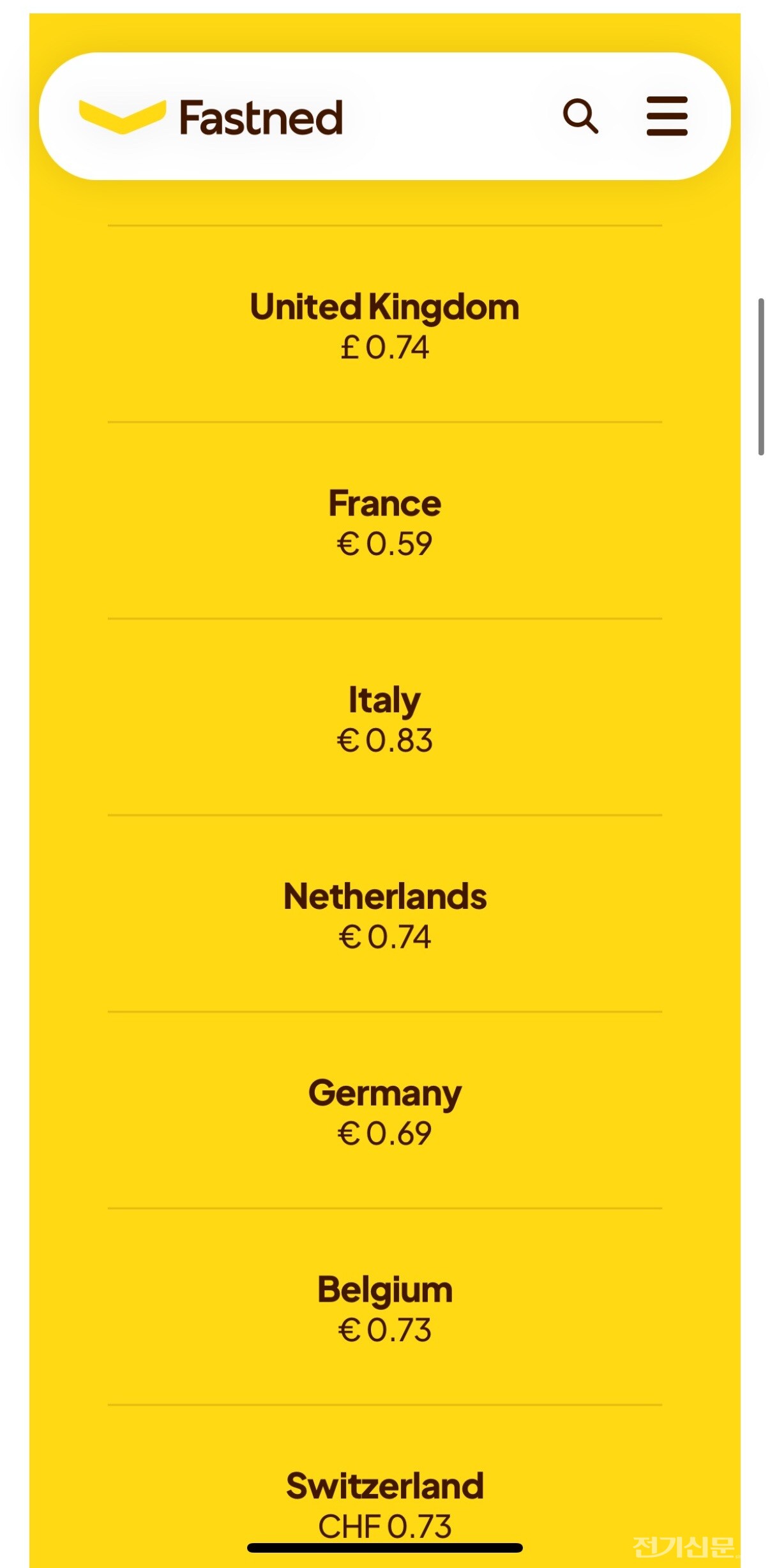Image resolution: width=770 pixels, height=1568 pixels.
Task: Tap the black home indicator bar
Action: pyautogui.click(x=384, y=1548)
